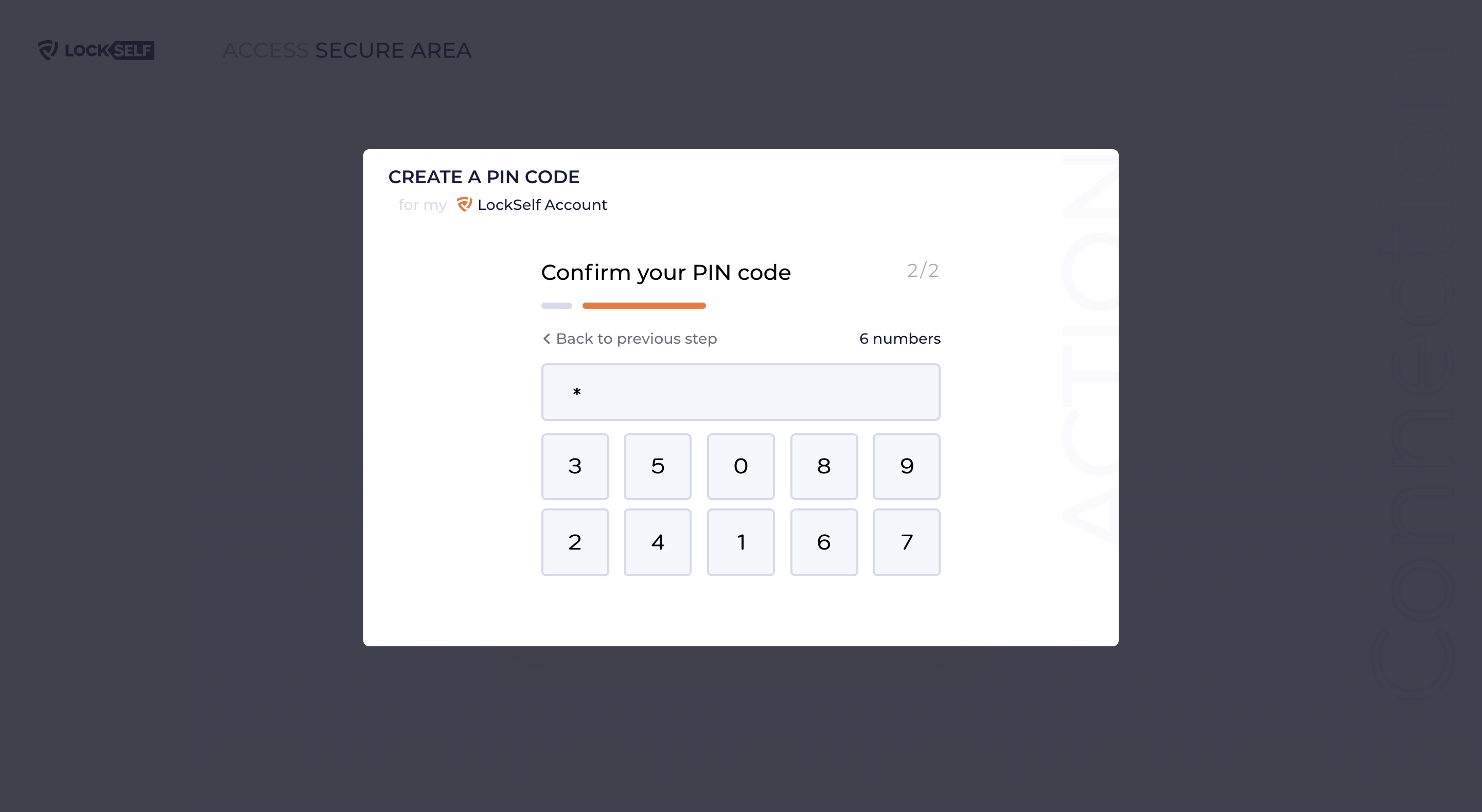Tap keypad digit 7

pyautogui.click(x=907, y=542)
